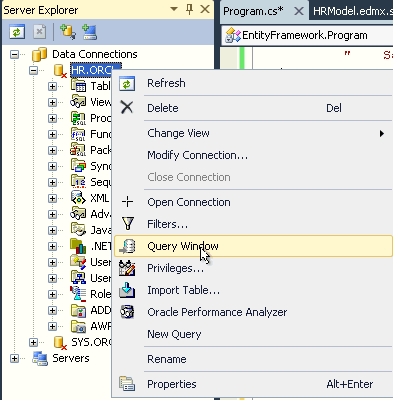Image resolution: width=393 pixels, height=400 pixels.
Task: Click the Connect to Server toolbar icon
Action: click(89, 32)
